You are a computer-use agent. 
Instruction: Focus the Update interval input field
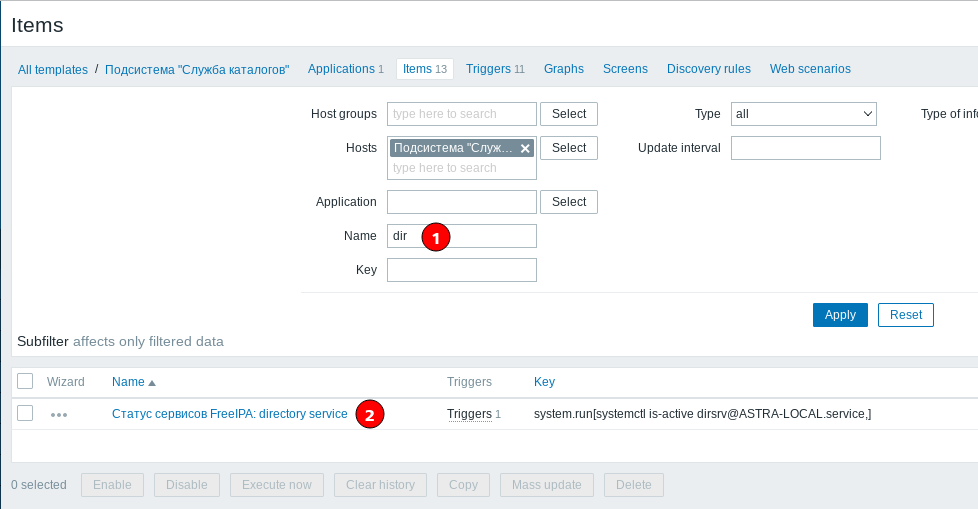point(805,148)
